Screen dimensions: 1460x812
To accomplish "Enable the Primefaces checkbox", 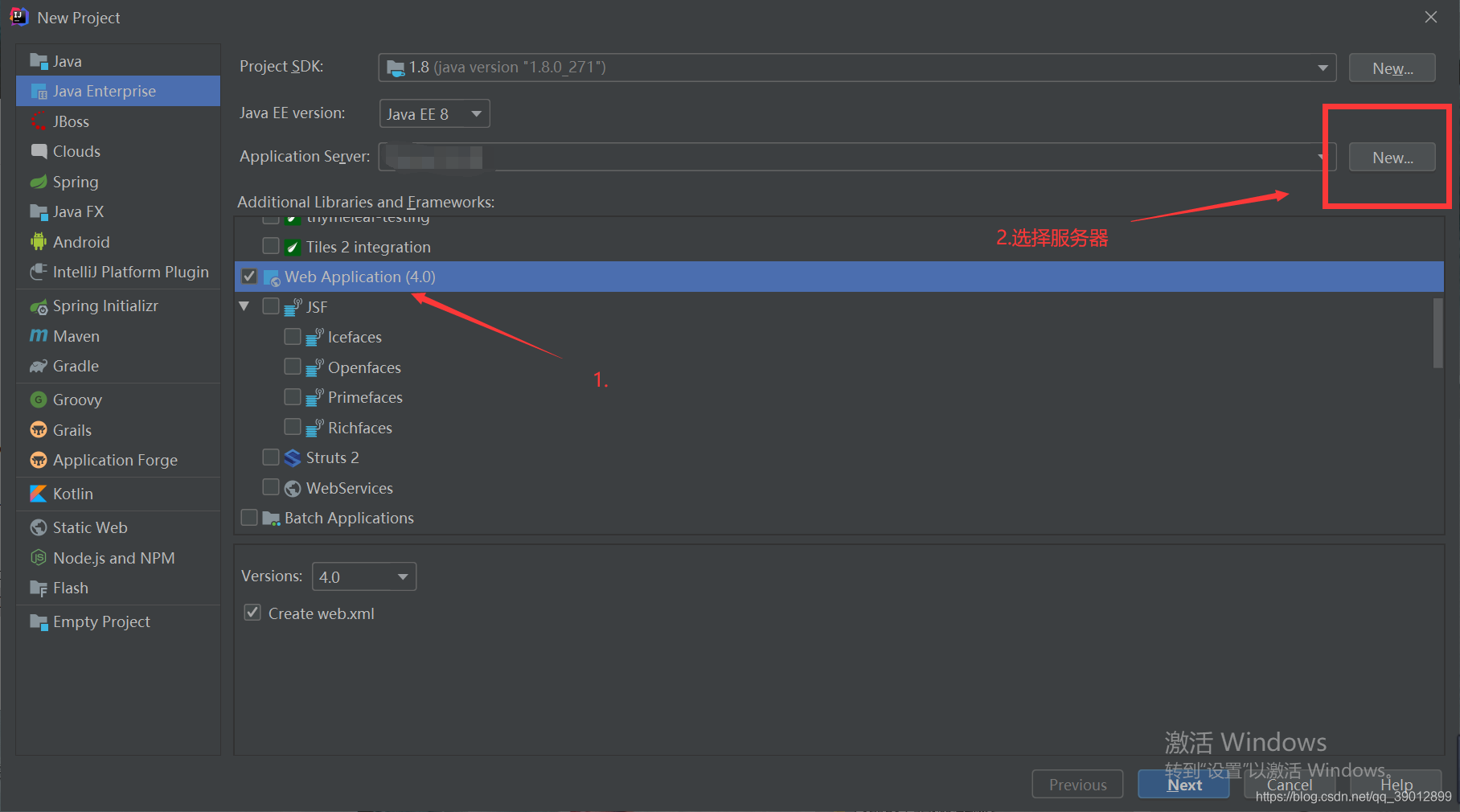I will click(293, 396).
